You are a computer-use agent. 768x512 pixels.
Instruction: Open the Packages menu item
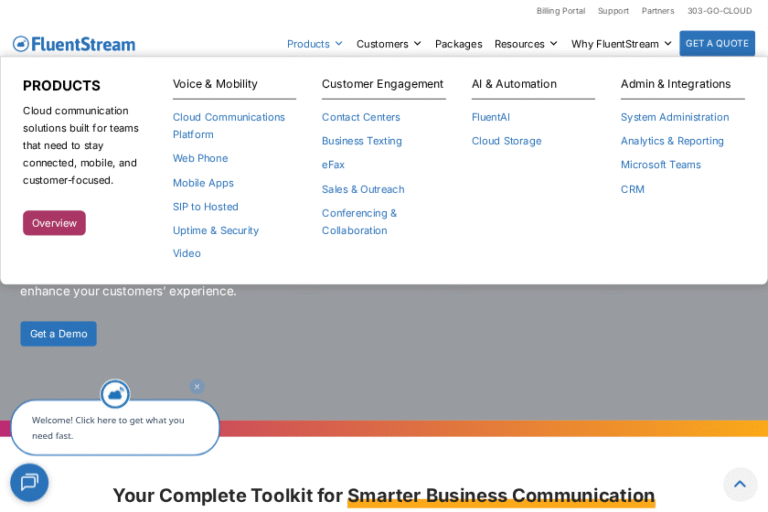click(x=458, y=44)
